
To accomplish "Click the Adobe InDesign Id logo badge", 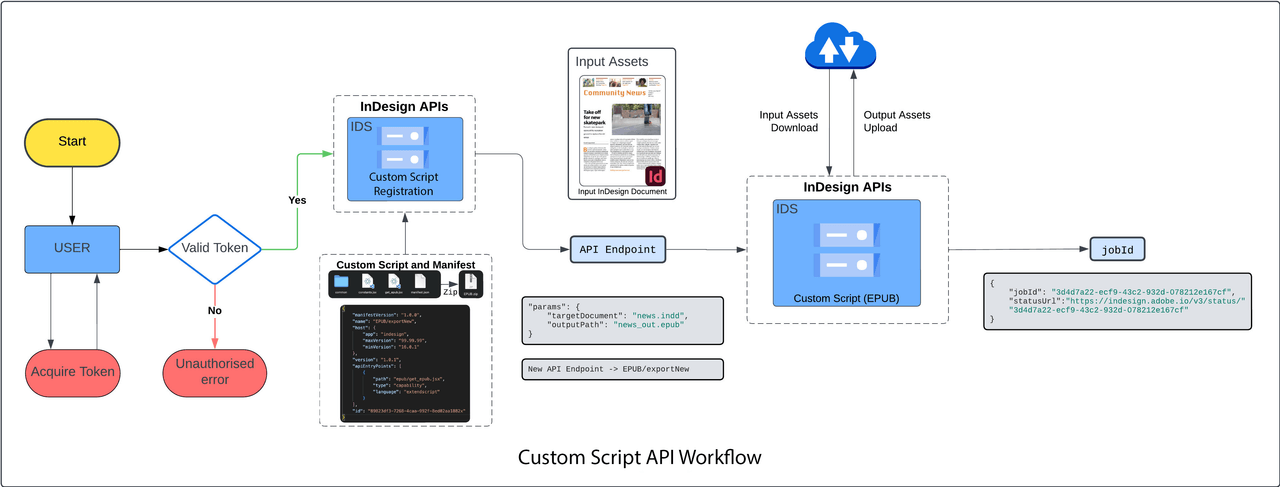I will coord(655,176).
